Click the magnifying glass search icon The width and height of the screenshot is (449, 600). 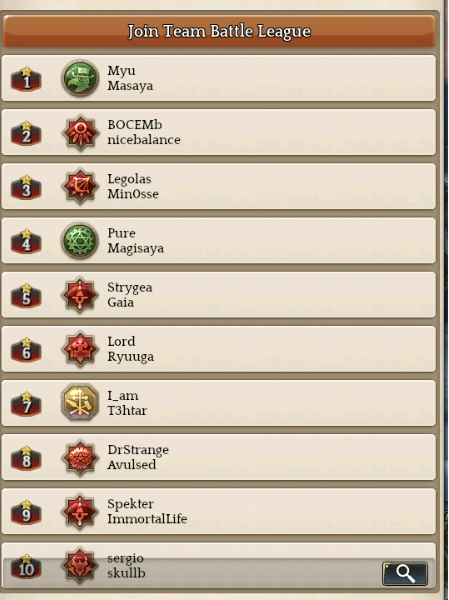click(x=405, y=573)
